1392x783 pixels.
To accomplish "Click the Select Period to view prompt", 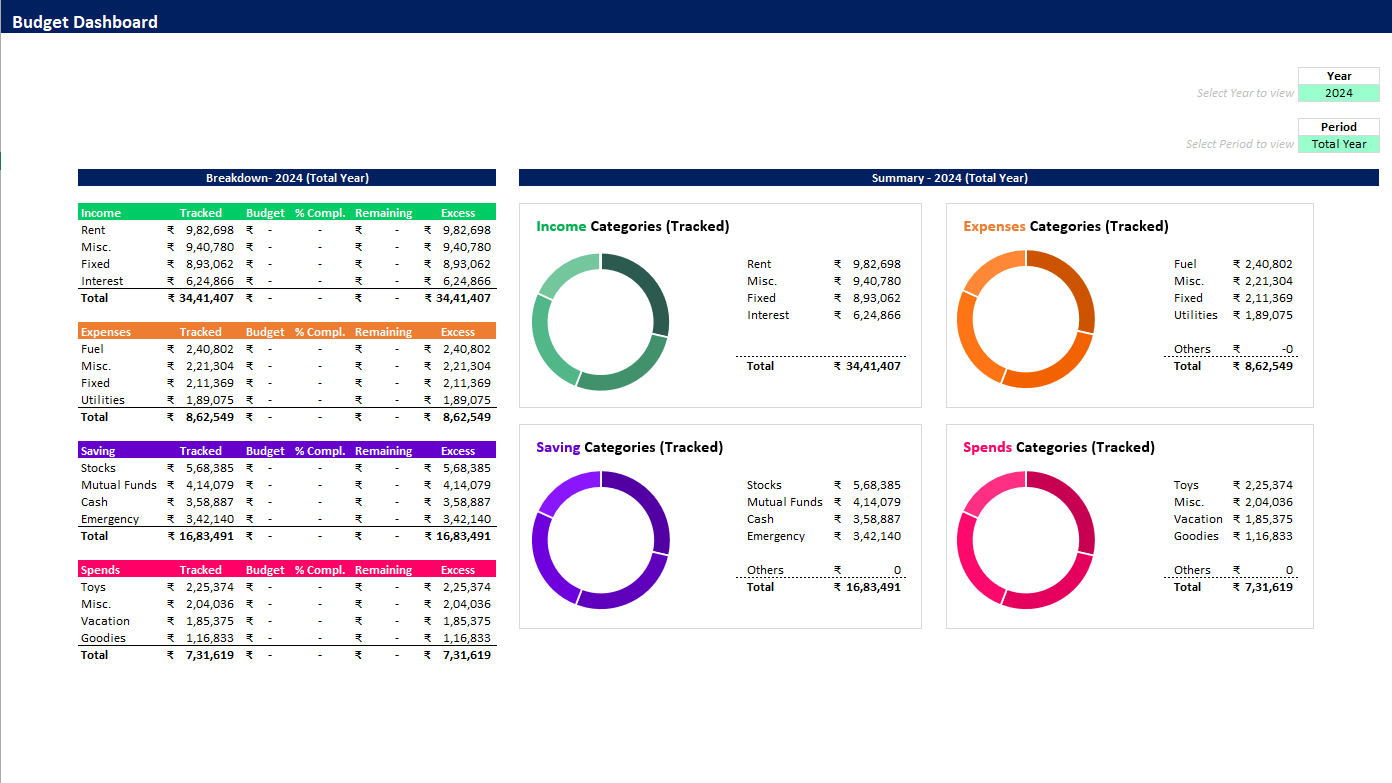I will (x=1240, y=143).
